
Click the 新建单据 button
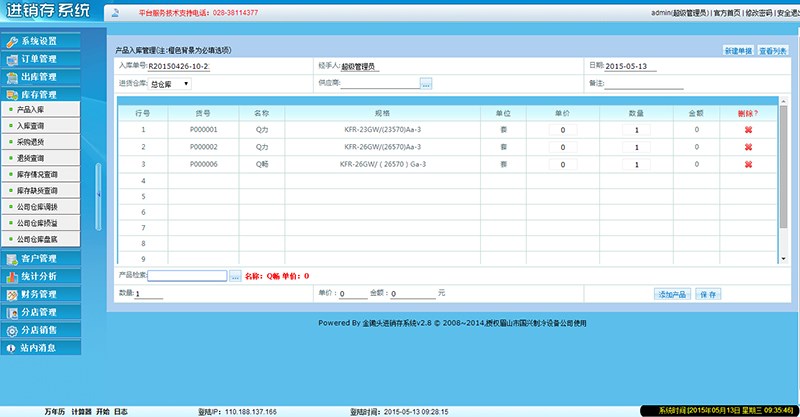coord(738,51)
